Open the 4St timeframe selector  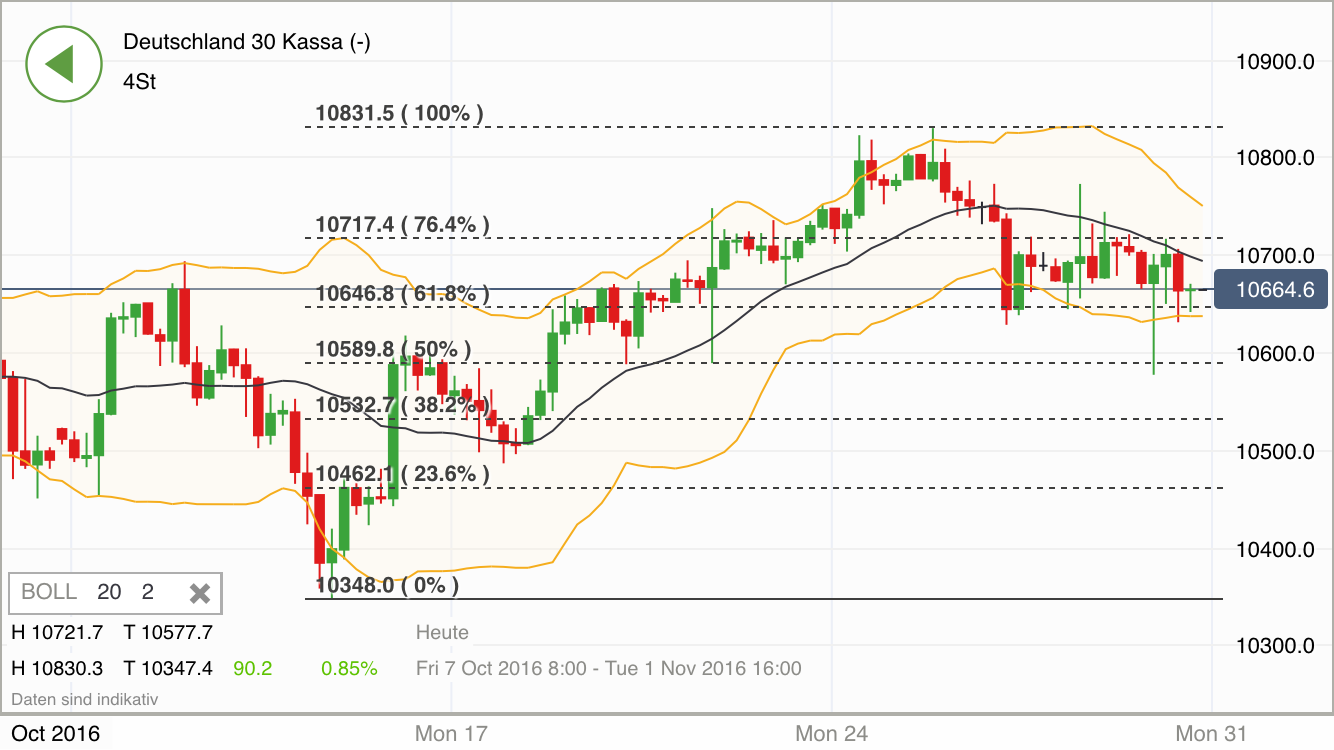point(137,82)
